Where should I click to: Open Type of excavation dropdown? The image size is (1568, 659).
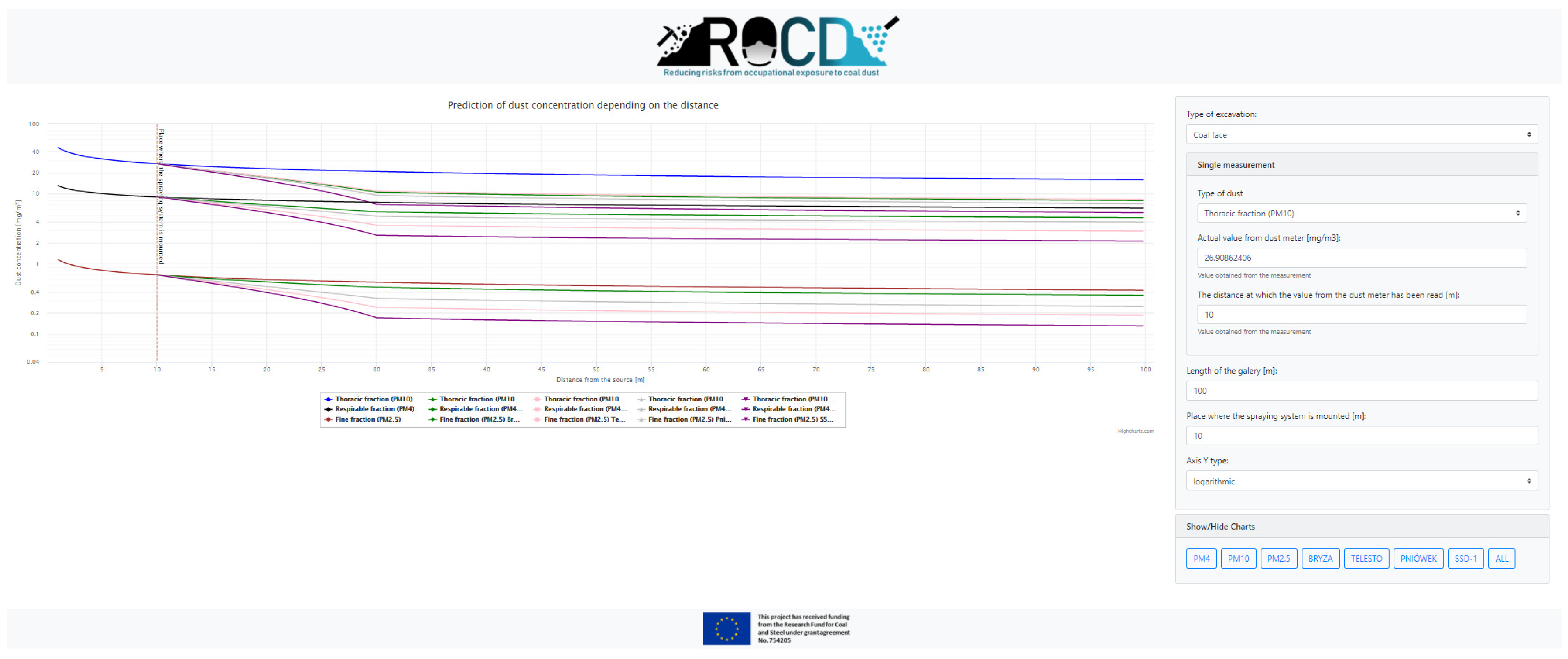(1361, 134)
